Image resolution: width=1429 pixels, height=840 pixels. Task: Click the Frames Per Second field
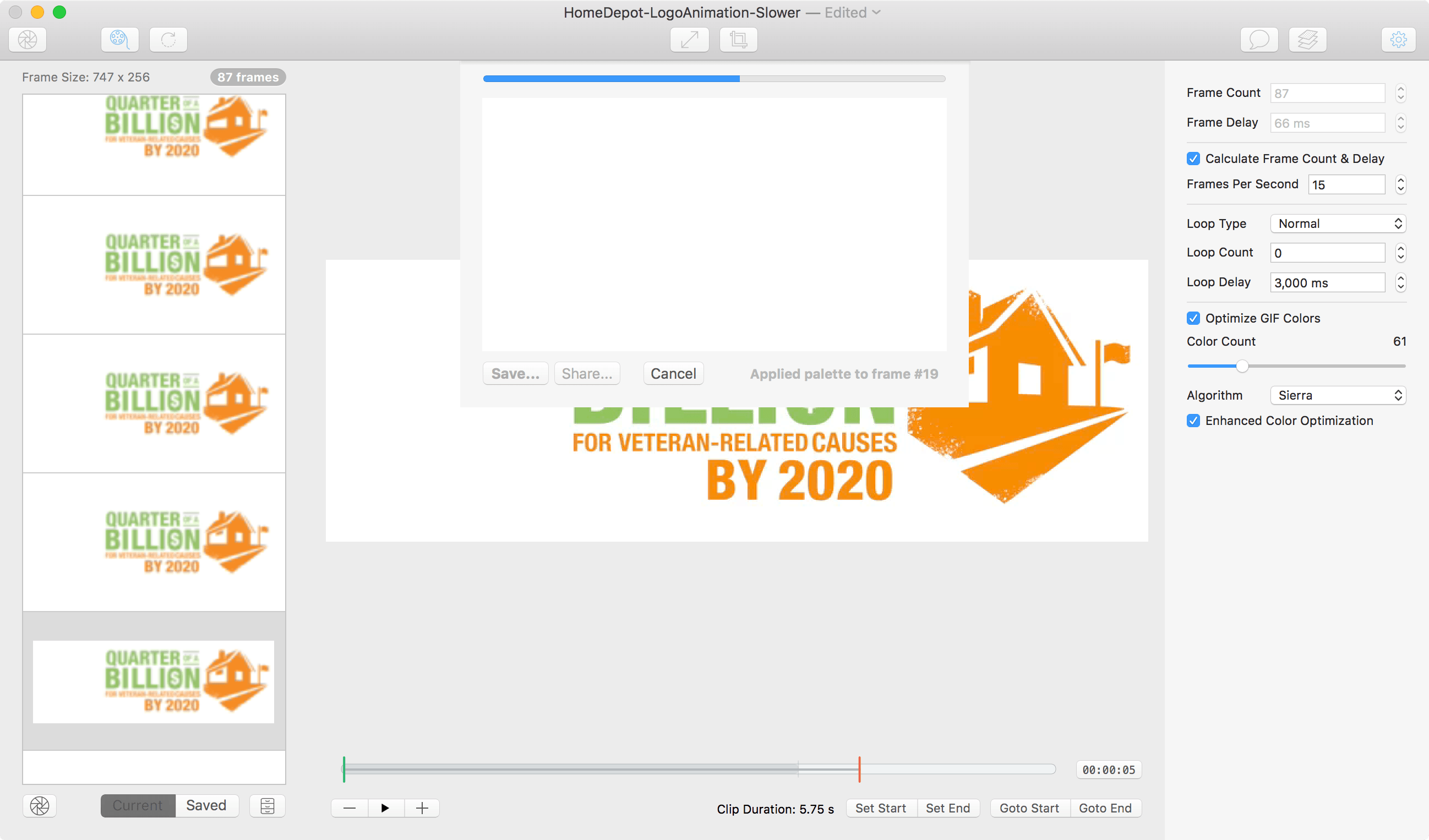[1347, 184]
